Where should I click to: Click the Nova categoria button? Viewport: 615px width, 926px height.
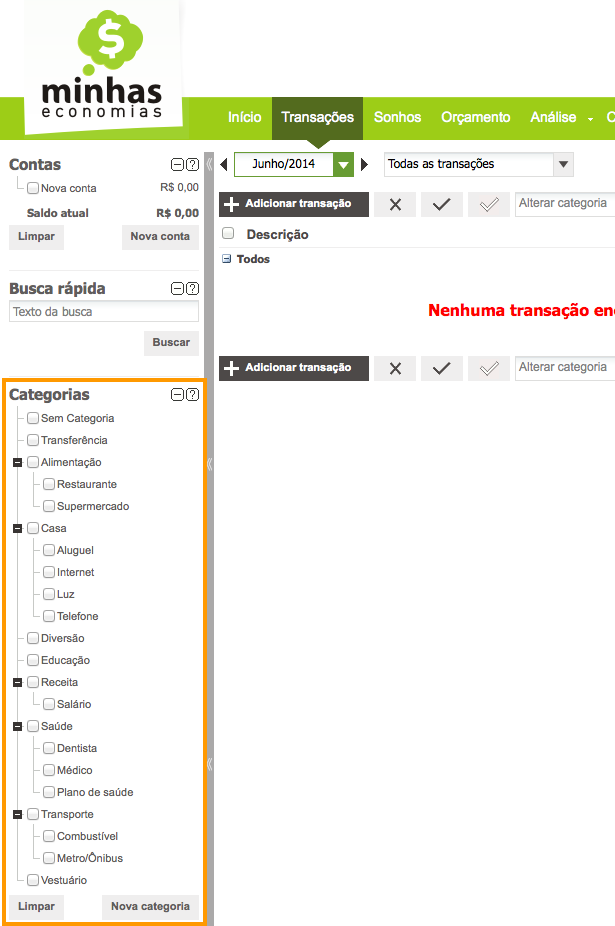[x=150, y=907]
